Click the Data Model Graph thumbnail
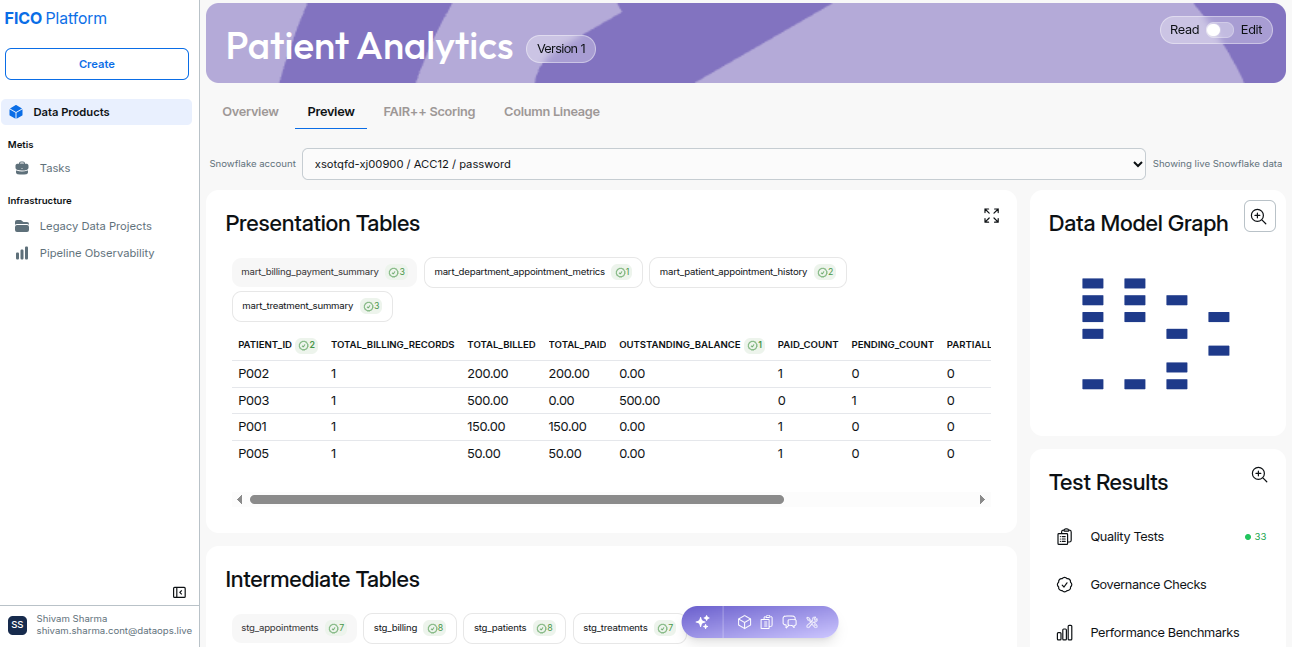The image size is (1292, 647). tap(1155, 334)
